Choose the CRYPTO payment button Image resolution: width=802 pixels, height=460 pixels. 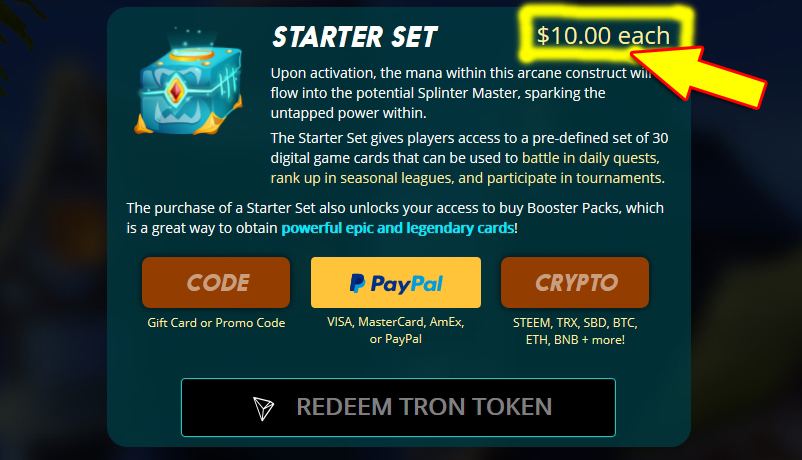pyautogui.click(x=575, y=282)
